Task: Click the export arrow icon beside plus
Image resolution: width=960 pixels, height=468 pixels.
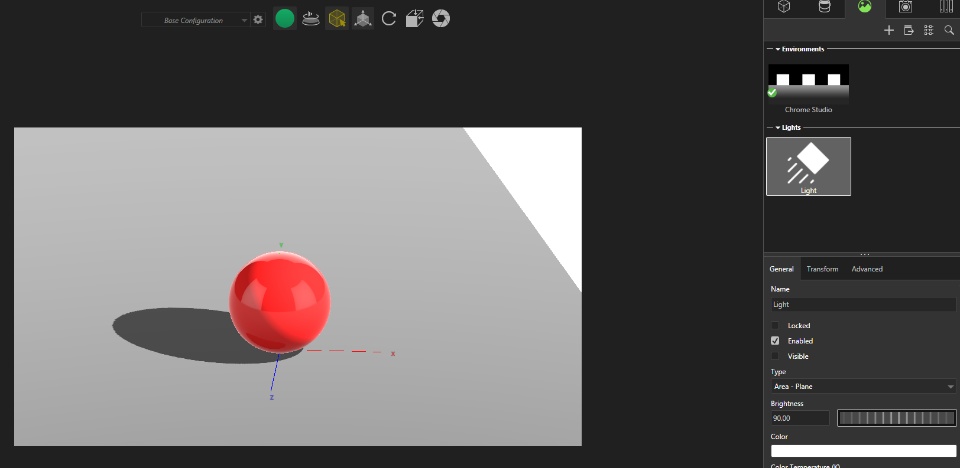Action: [909, 30]
